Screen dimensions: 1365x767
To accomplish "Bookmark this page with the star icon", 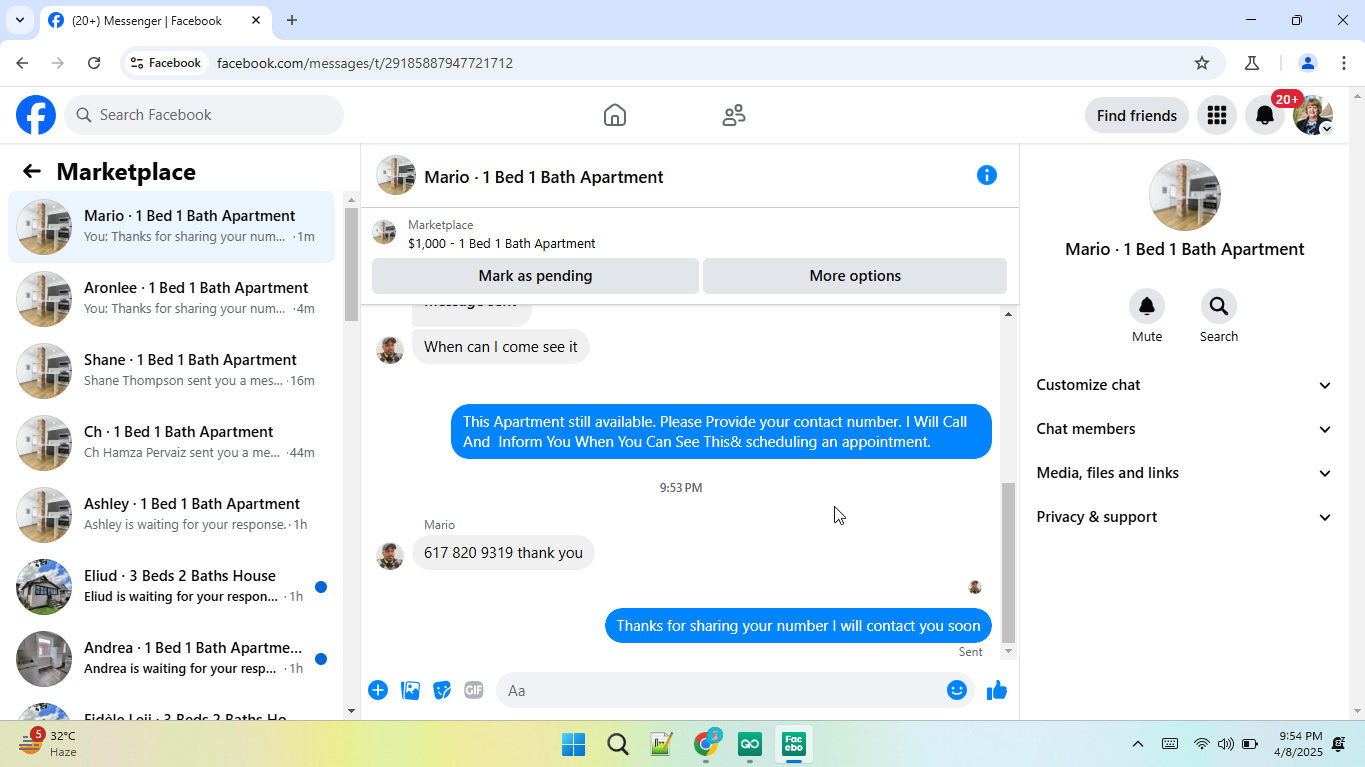I will 1202,63.
